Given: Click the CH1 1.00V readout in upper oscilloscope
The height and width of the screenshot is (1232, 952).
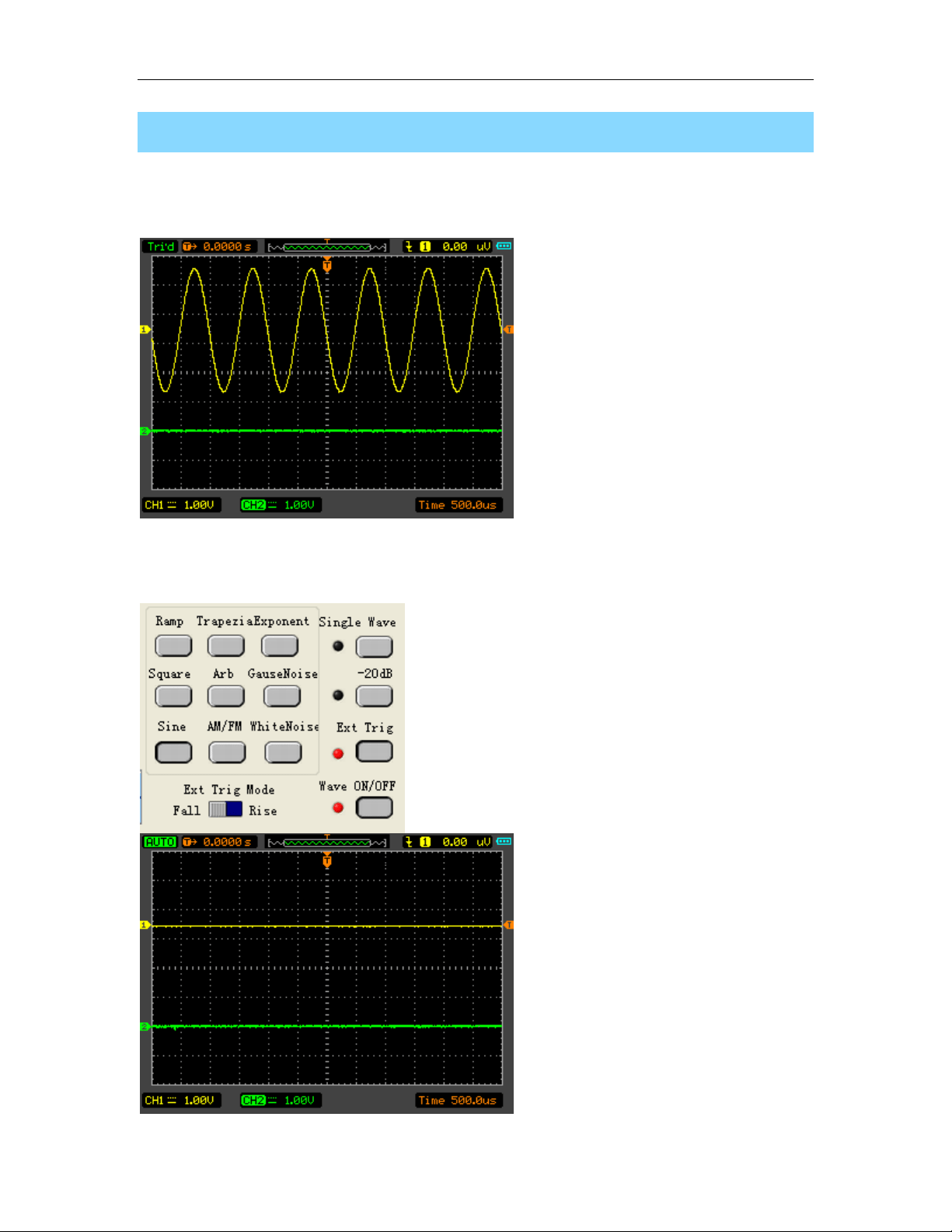Looking at the screenshot, I should [181, 505].
